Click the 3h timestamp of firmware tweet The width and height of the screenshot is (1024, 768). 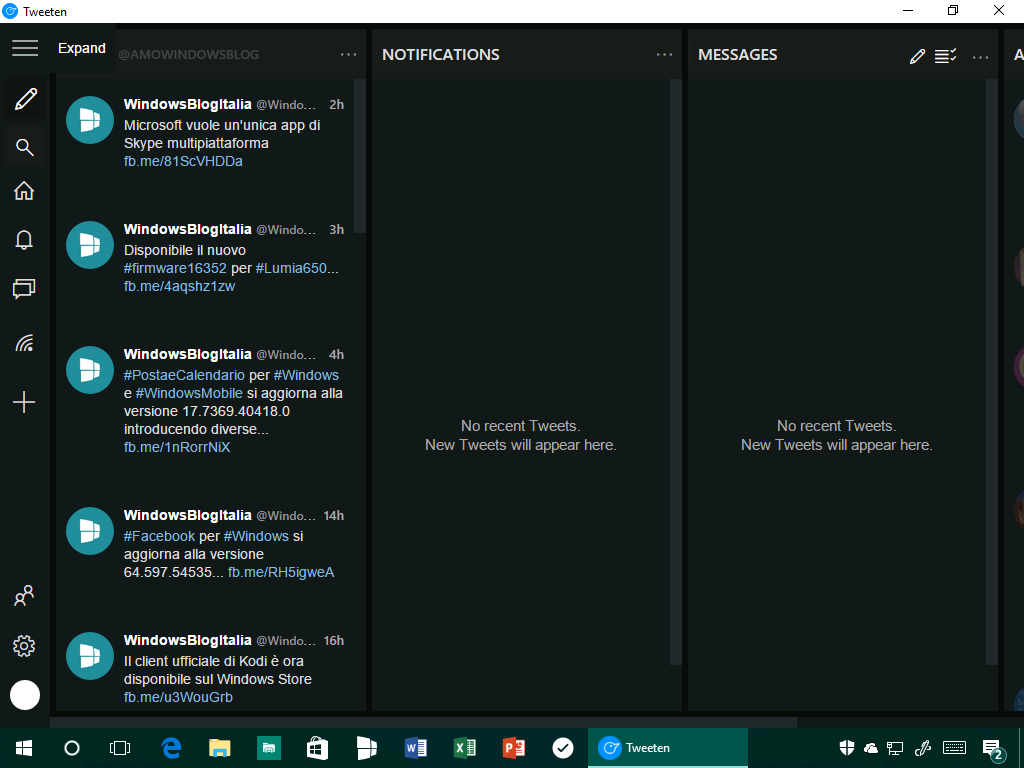pyautogui.click(x=336, y=230)
